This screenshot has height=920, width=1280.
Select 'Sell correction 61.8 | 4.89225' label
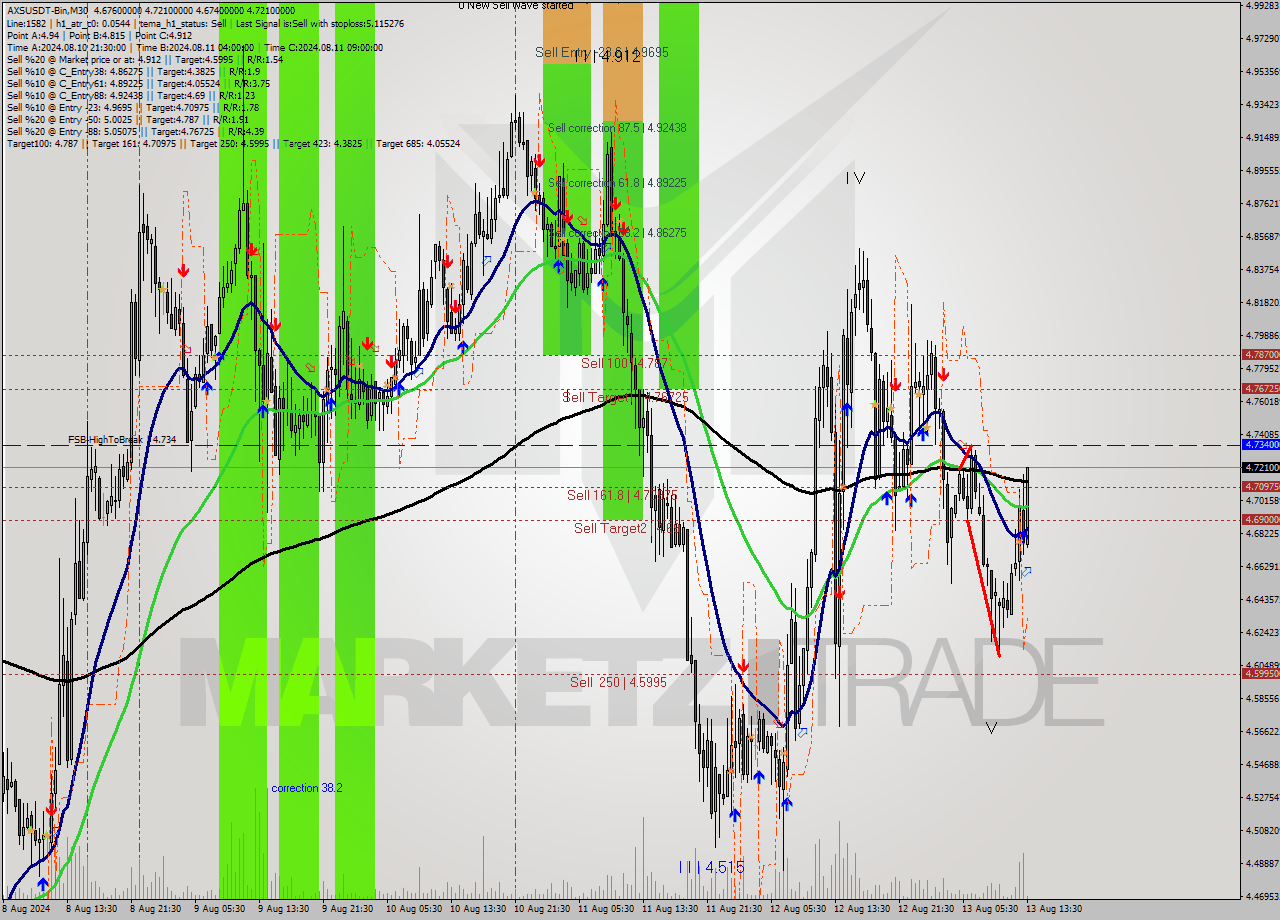(617, 183)
